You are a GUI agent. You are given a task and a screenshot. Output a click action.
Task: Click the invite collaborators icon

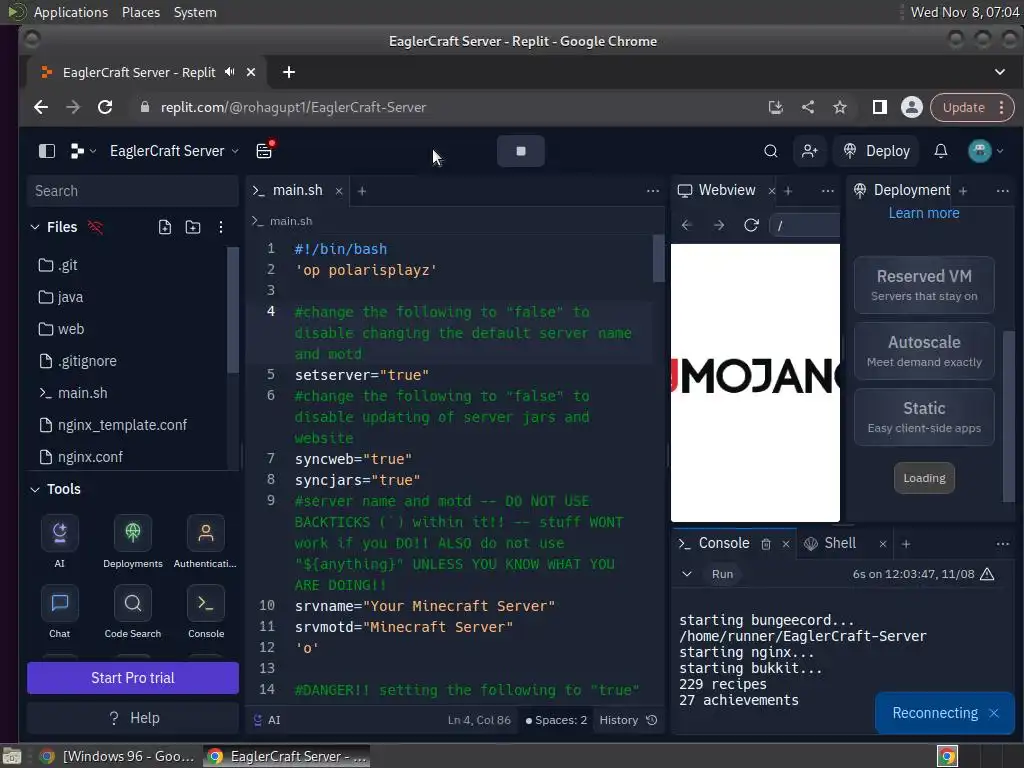pyautogui.click(x=810, y=151)
